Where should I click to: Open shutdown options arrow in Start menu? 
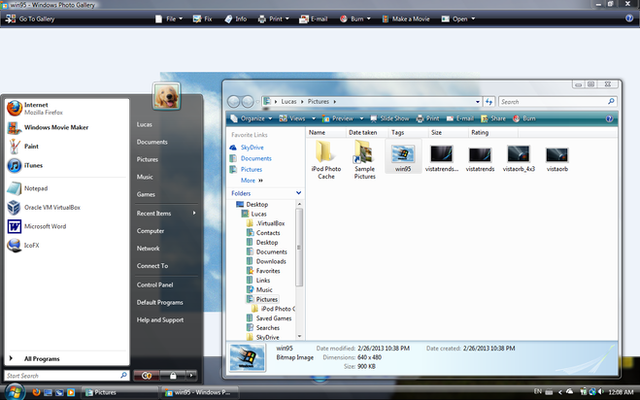tap(191, 376)
